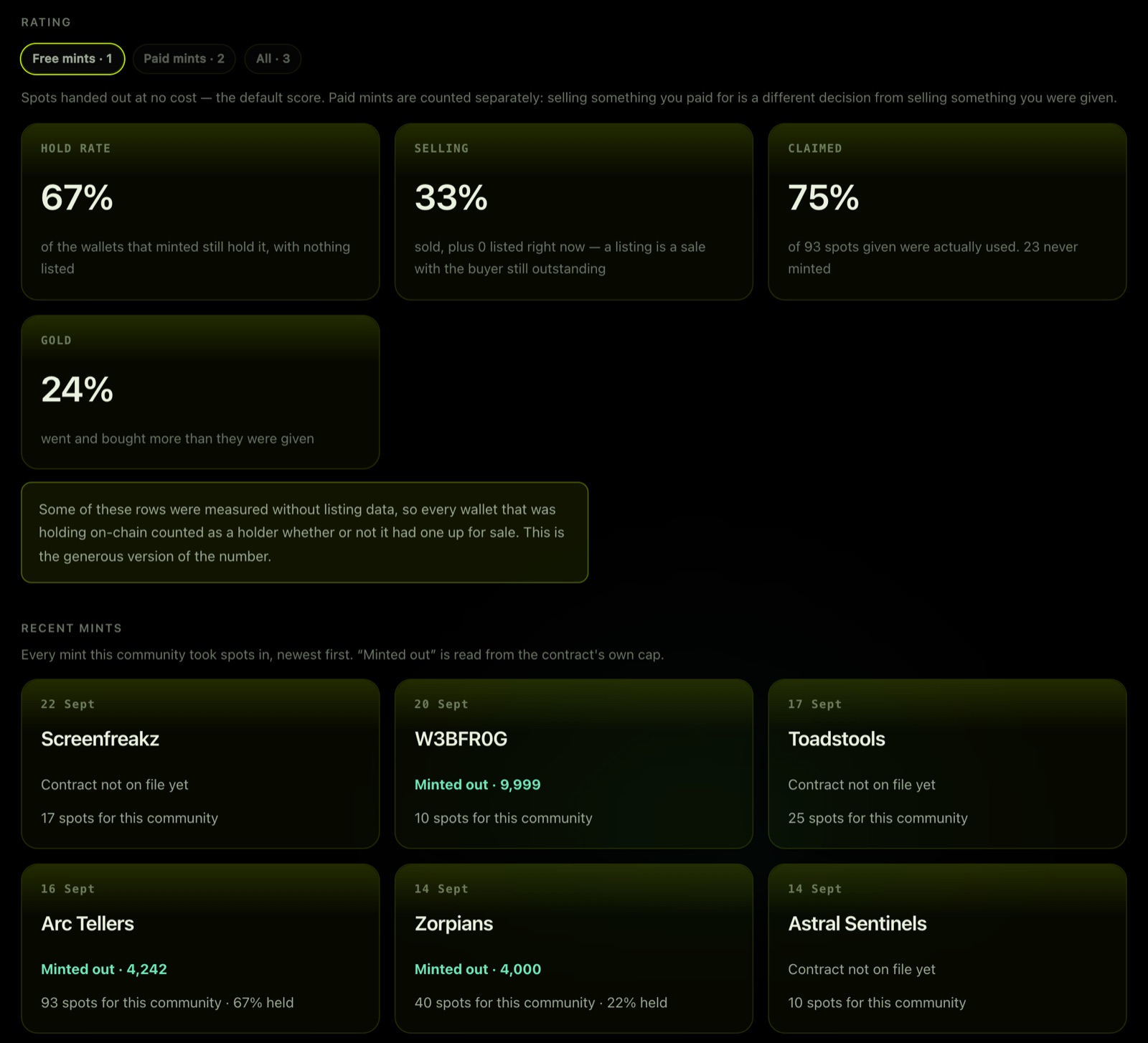Click '93 spots for this community · 67% held'
The width and height of the screenshot is (1148, 1043).
pos(167,1003)
